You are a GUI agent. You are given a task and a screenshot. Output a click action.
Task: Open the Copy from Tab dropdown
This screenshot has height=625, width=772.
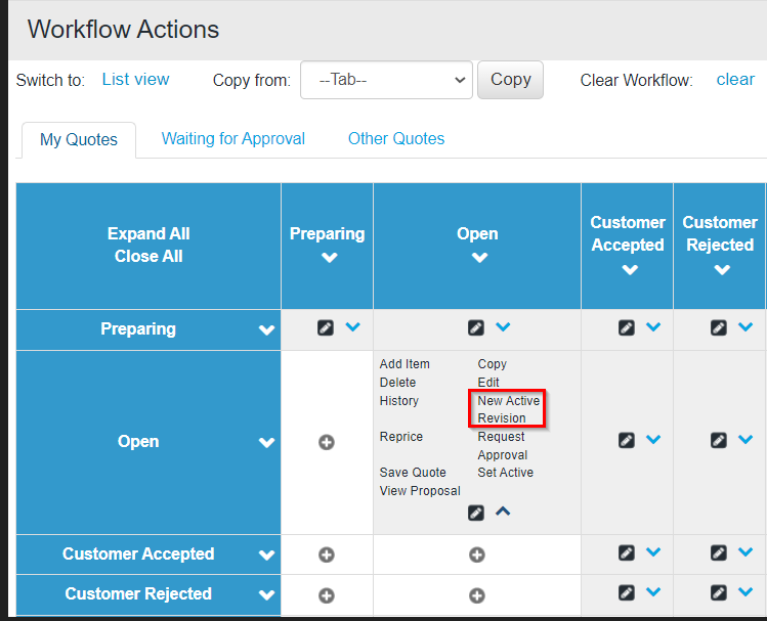tap(386, 80)
